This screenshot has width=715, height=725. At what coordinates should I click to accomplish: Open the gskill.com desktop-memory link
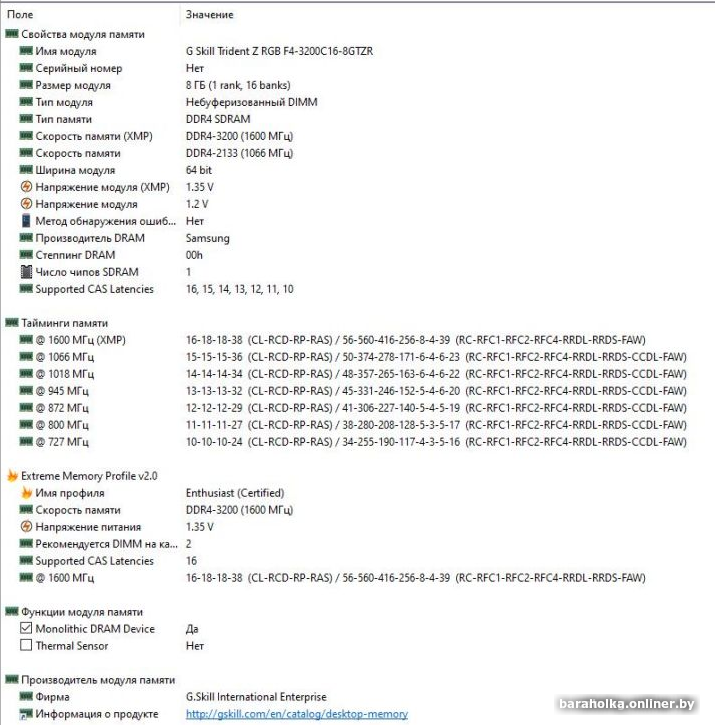click(x=297, y=714)
